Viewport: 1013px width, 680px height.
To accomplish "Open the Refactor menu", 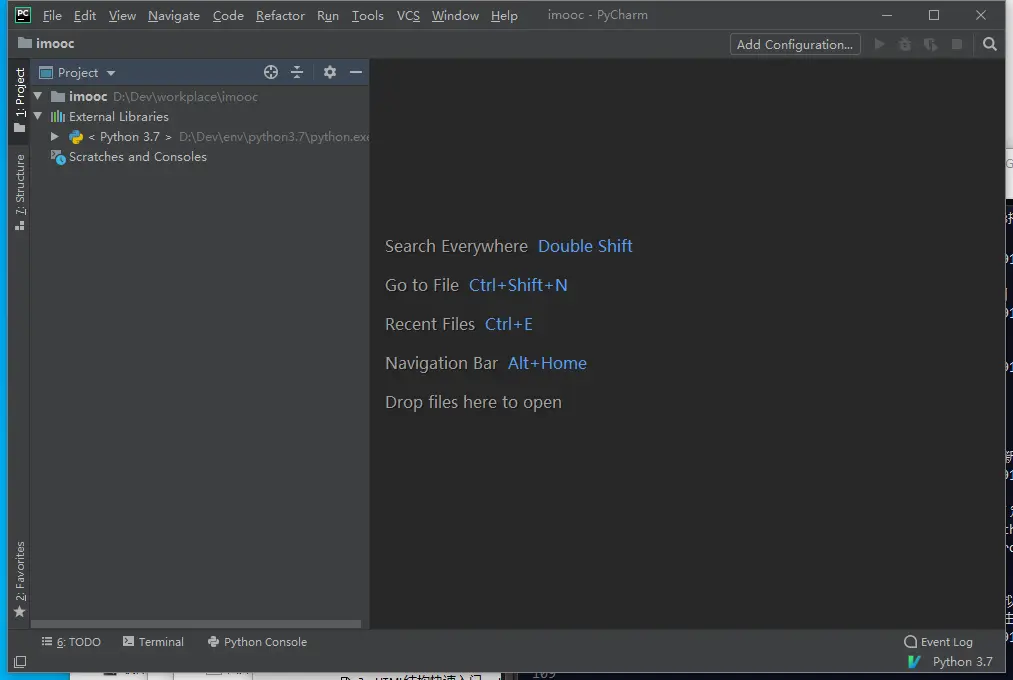I will pos(280,15).
